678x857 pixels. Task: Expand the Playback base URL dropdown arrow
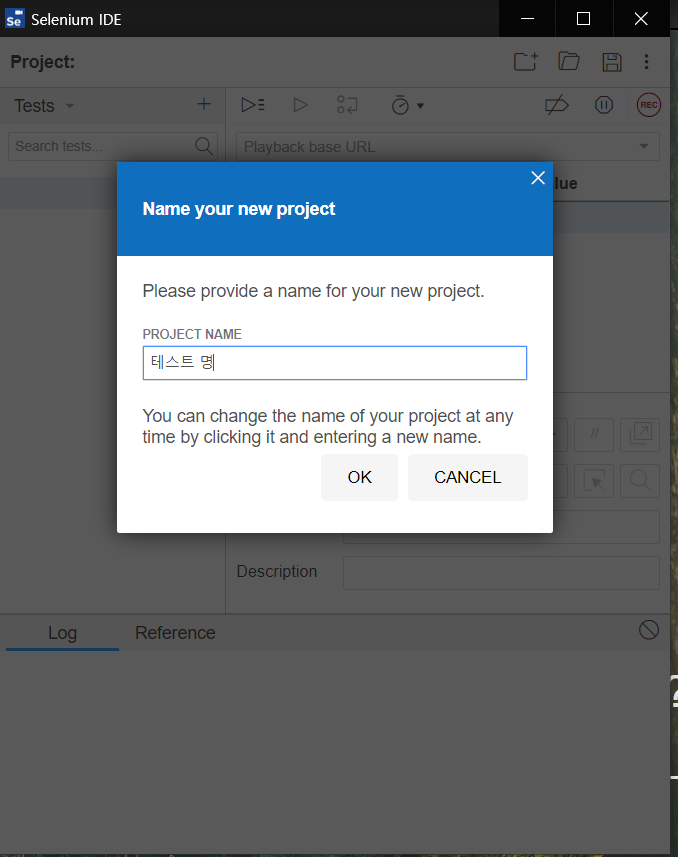(x=643, y=147)
